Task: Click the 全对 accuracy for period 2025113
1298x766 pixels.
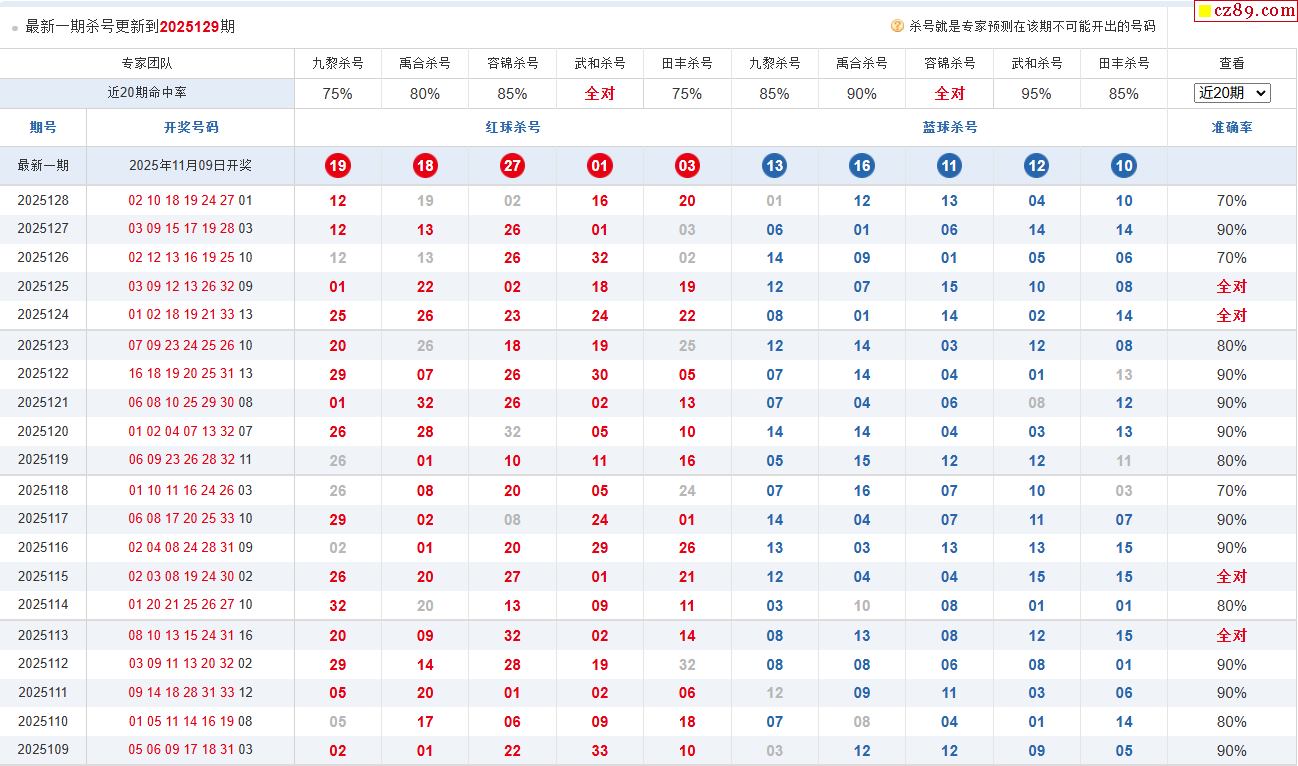Action: click(x=1232, y=636)
